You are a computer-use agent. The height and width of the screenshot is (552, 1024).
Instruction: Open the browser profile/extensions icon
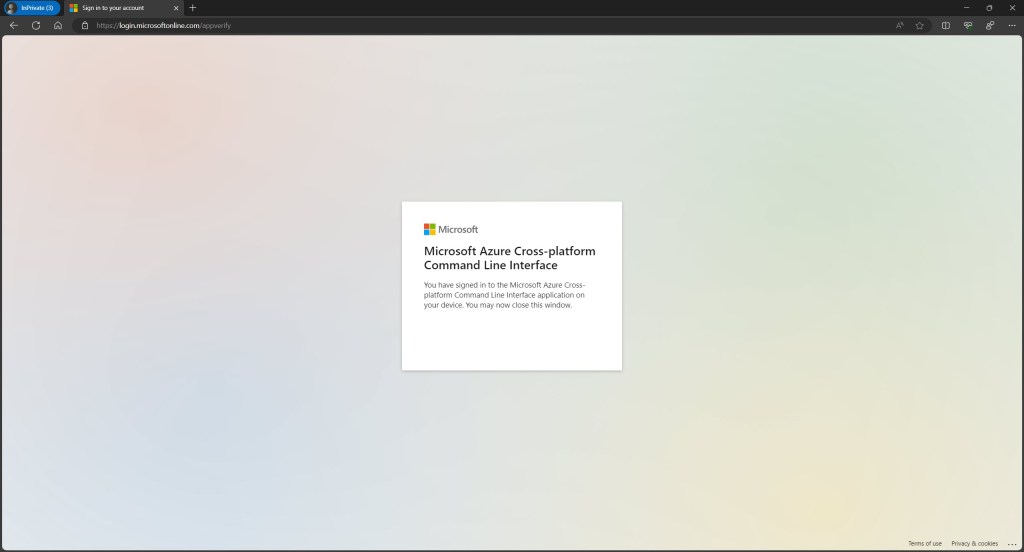click(x=990, y=25)
